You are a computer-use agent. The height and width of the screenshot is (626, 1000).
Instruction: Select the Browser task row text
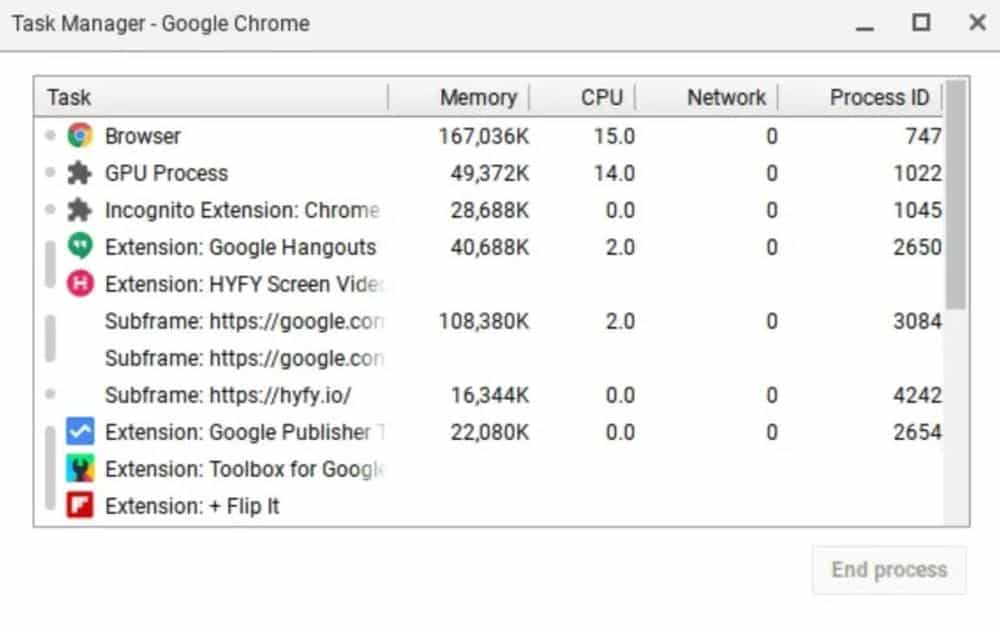point(143,136)
